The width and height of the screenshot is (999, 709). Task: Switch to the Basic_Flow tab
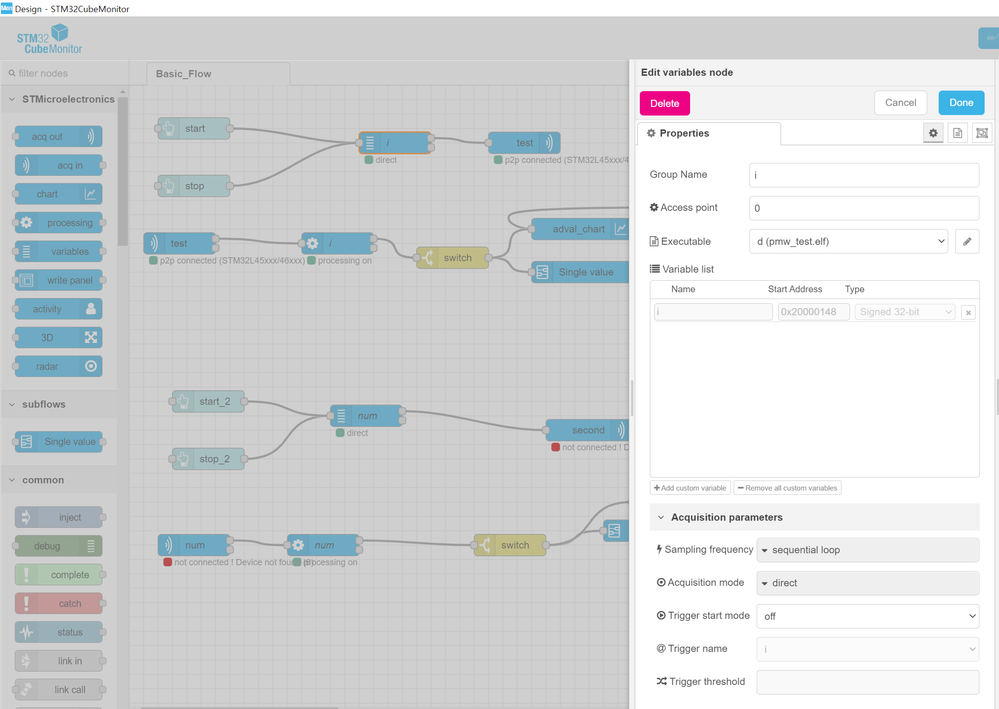click(x=184, y=74)
